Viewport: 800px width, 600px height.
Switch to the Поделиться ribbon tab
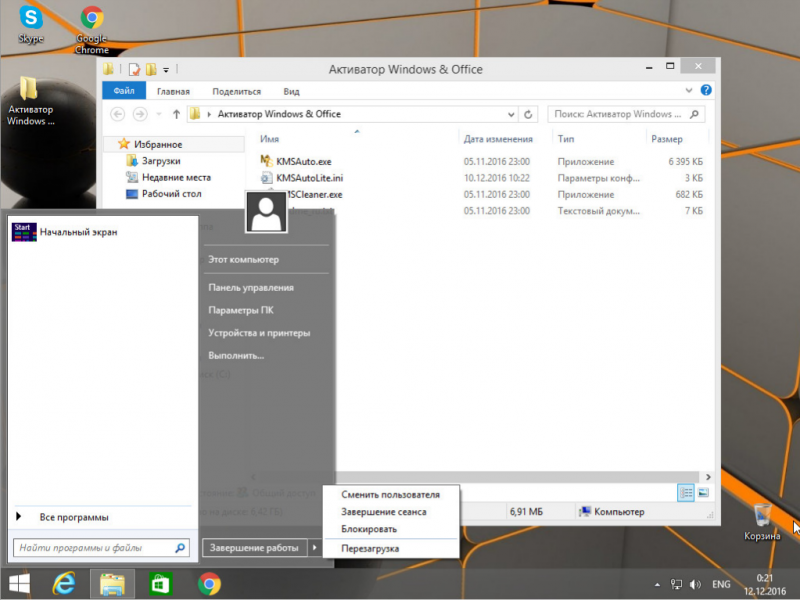[x=237, y=91]
